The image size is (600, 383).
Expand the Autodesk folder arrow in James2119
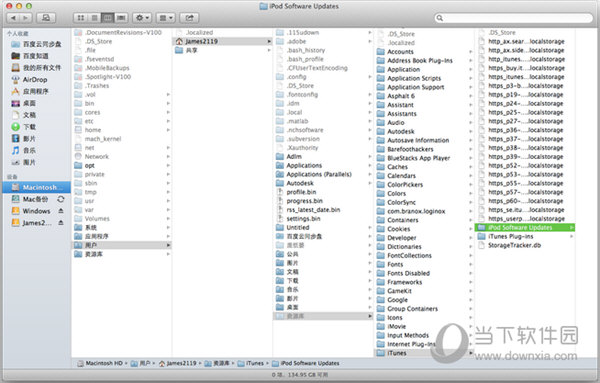click(x=370, y=183)
